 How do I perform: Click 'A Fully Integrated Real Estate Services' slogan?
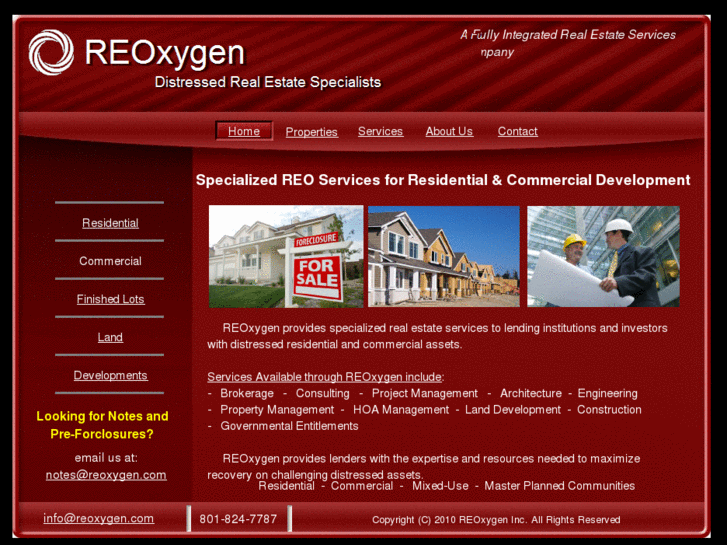point(568,35)
